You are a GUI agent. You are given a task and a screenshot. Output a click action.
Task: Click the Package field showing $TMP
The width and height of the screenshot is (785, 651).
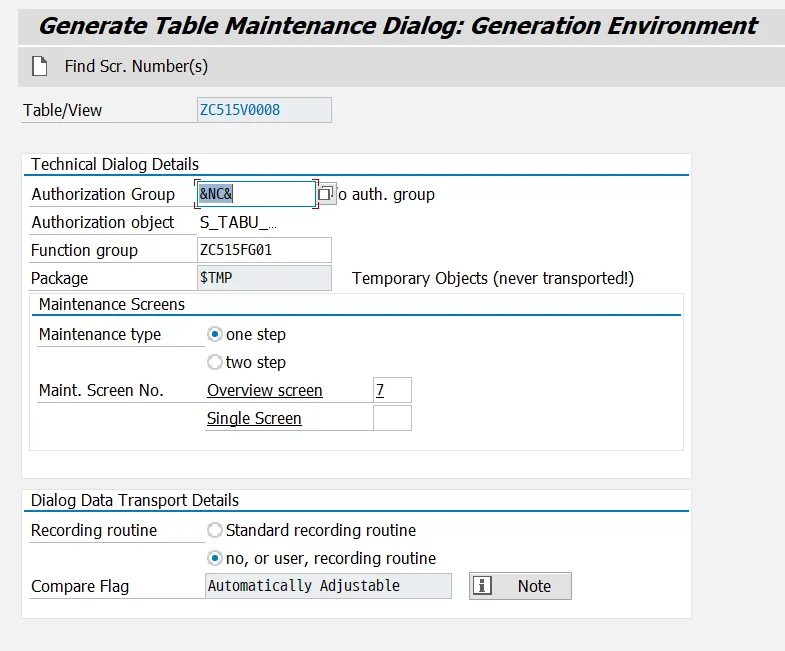(x=265, y=278)
